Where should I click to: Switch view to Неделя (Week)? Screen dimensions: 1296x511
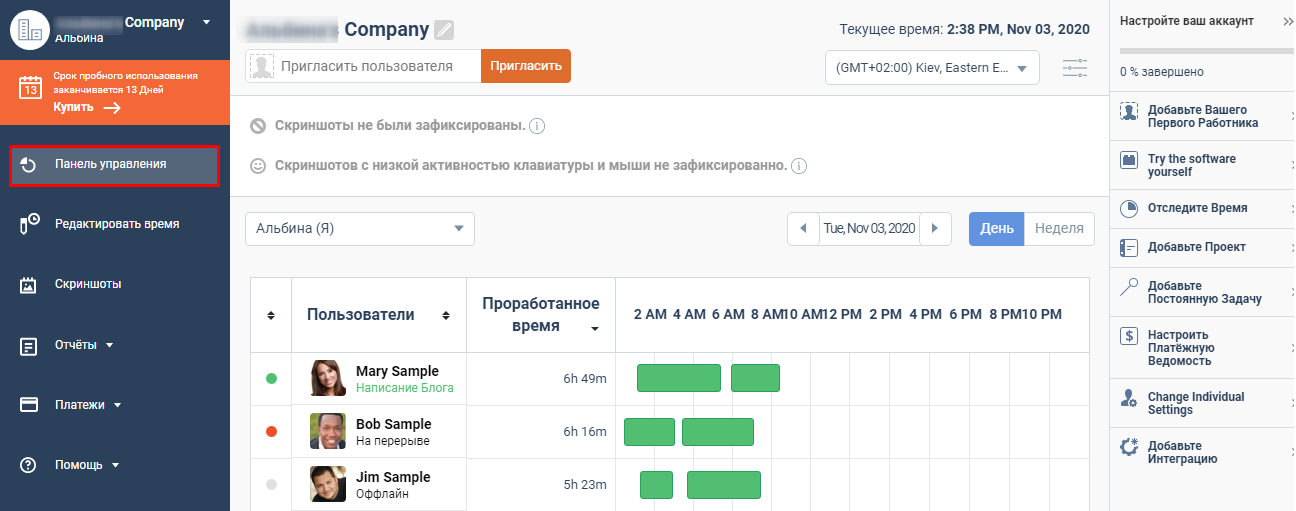point(1059,228)
